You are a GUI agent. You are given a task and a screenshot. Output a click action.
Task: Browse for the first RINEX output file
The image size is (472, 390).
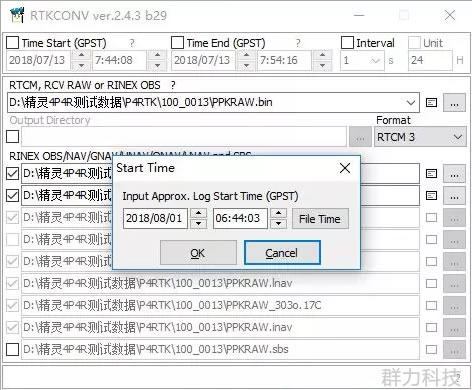pyautogui.click(x=454, y=174)
